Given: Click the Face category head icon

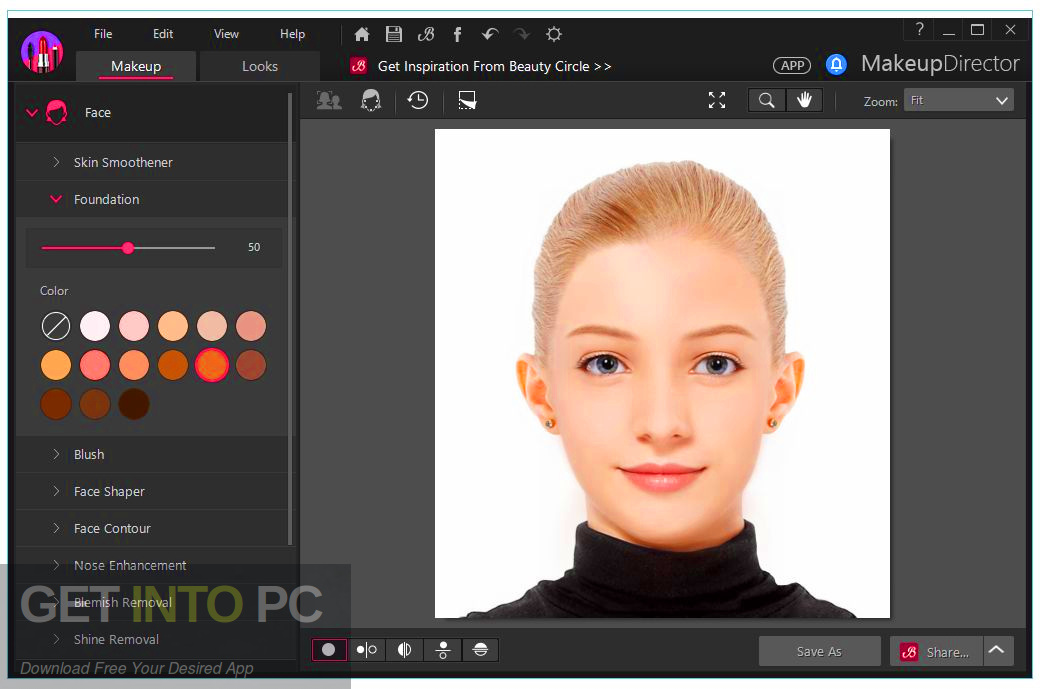Looking at the screenshot, I should 57,113.
